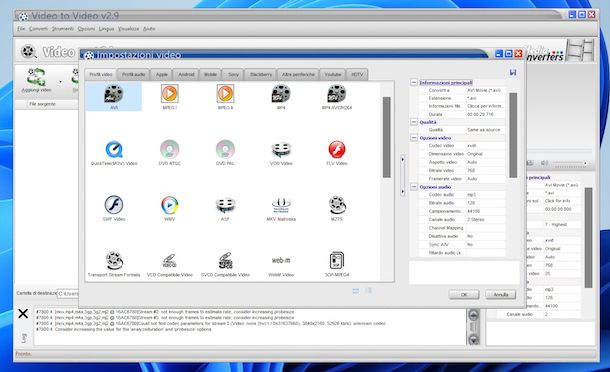Screen dimensions: 610x372
Task: Choose the MPEG I format icon
Action: (x=170, y=94)
